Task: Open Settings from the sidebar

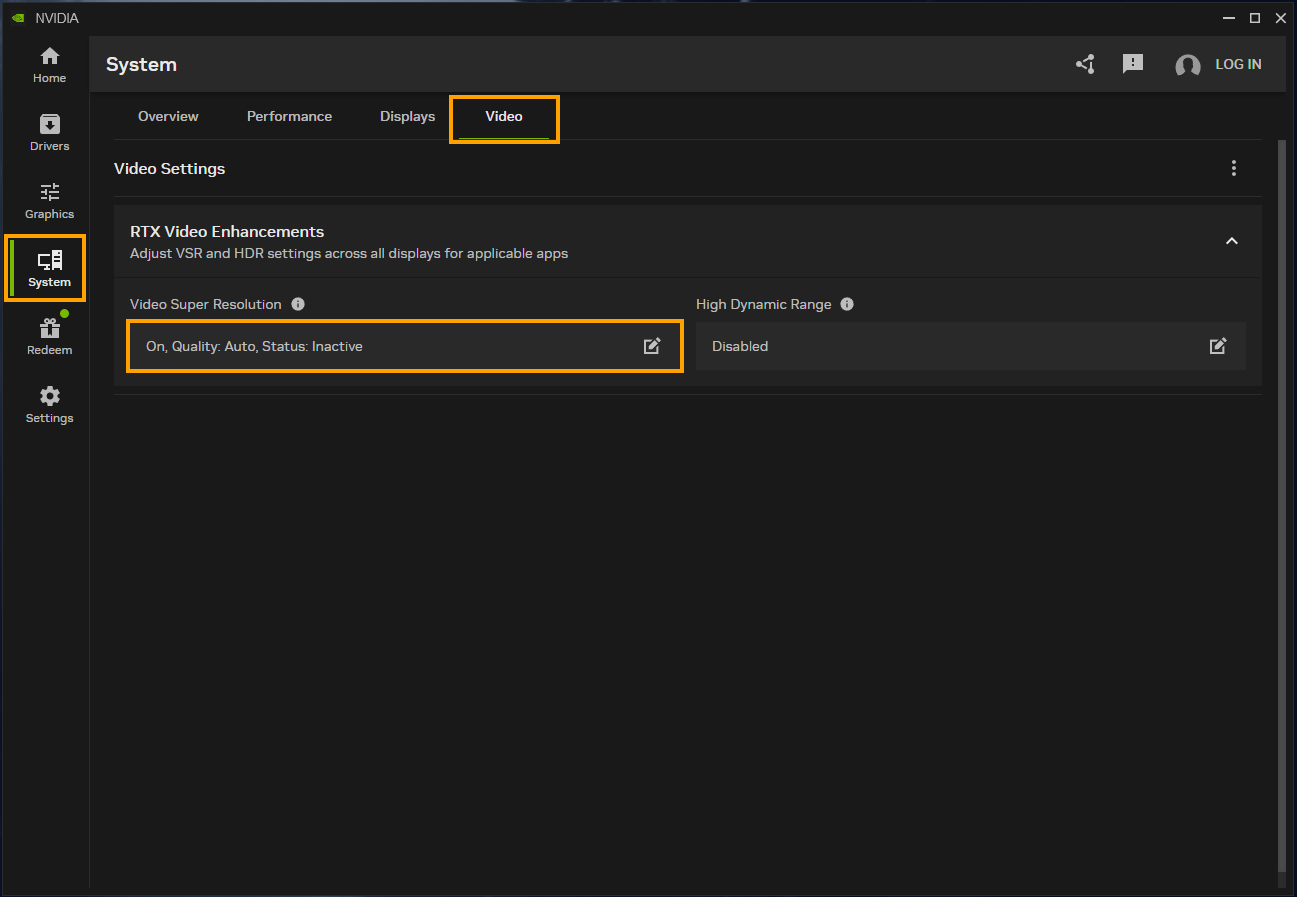Action: tap(49, 405)
